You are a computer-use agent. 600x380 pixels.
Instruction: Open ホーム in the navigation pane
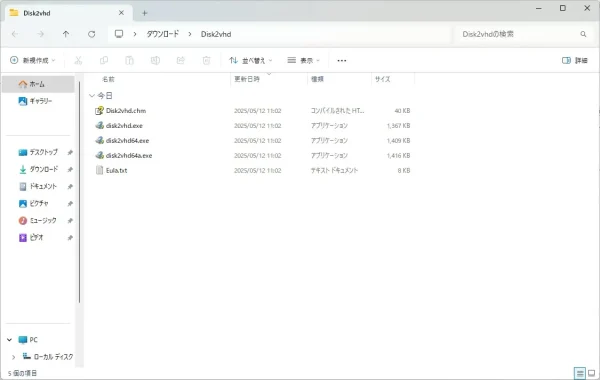(x=38, y=84)
